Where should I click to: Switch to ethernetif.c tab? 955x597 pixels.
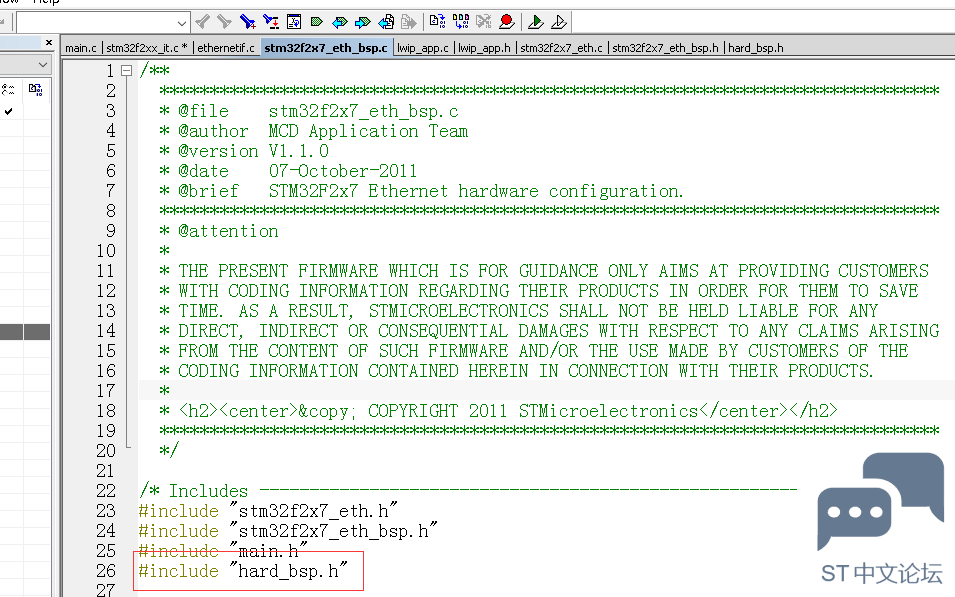226,48
